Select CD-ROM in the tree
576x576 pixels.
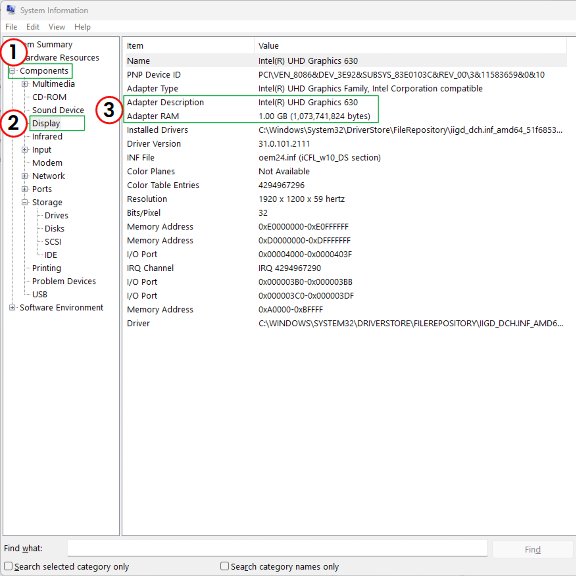click(49, 97)
